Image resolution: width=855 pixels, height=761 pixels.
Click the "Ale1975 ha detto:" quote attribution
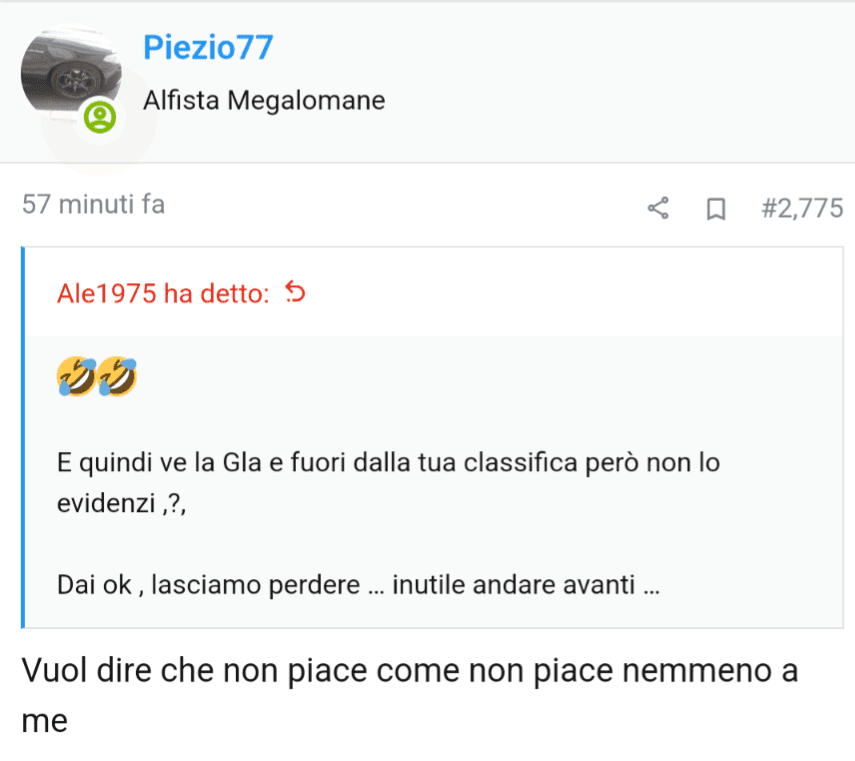point(163,295)
